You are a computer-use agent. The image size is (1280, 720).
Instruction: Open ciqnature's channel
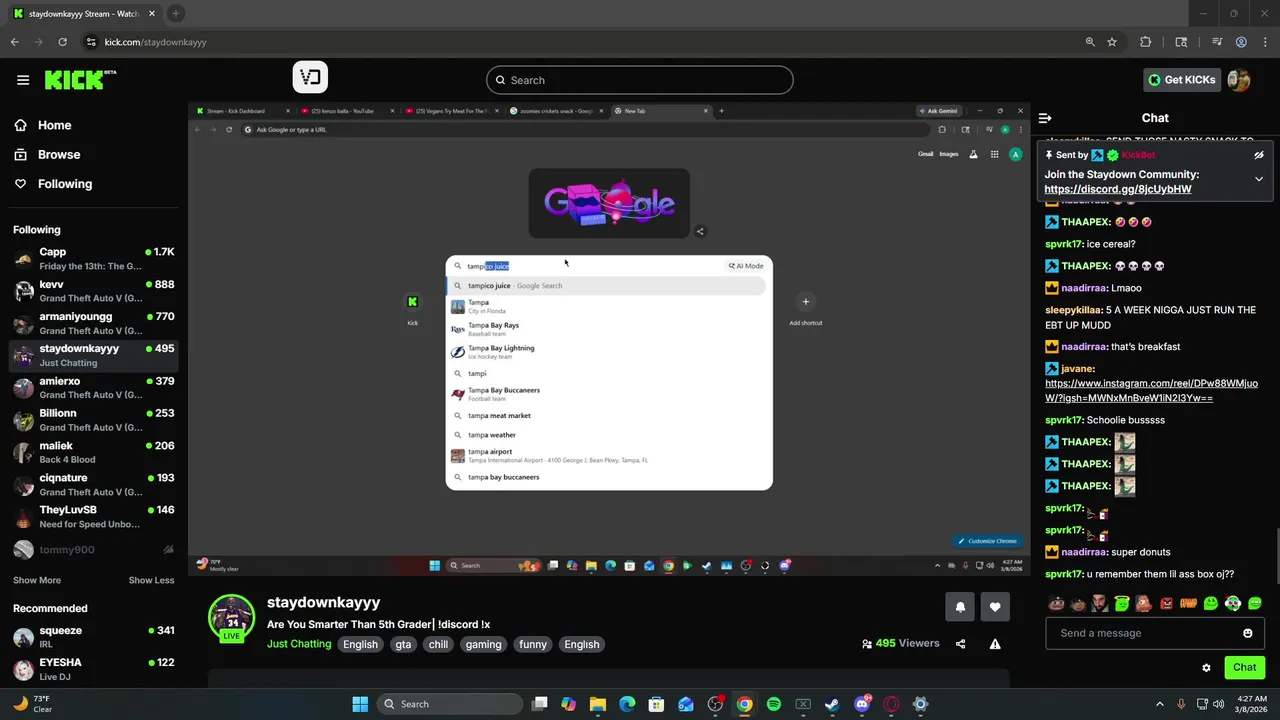(94, 484)
